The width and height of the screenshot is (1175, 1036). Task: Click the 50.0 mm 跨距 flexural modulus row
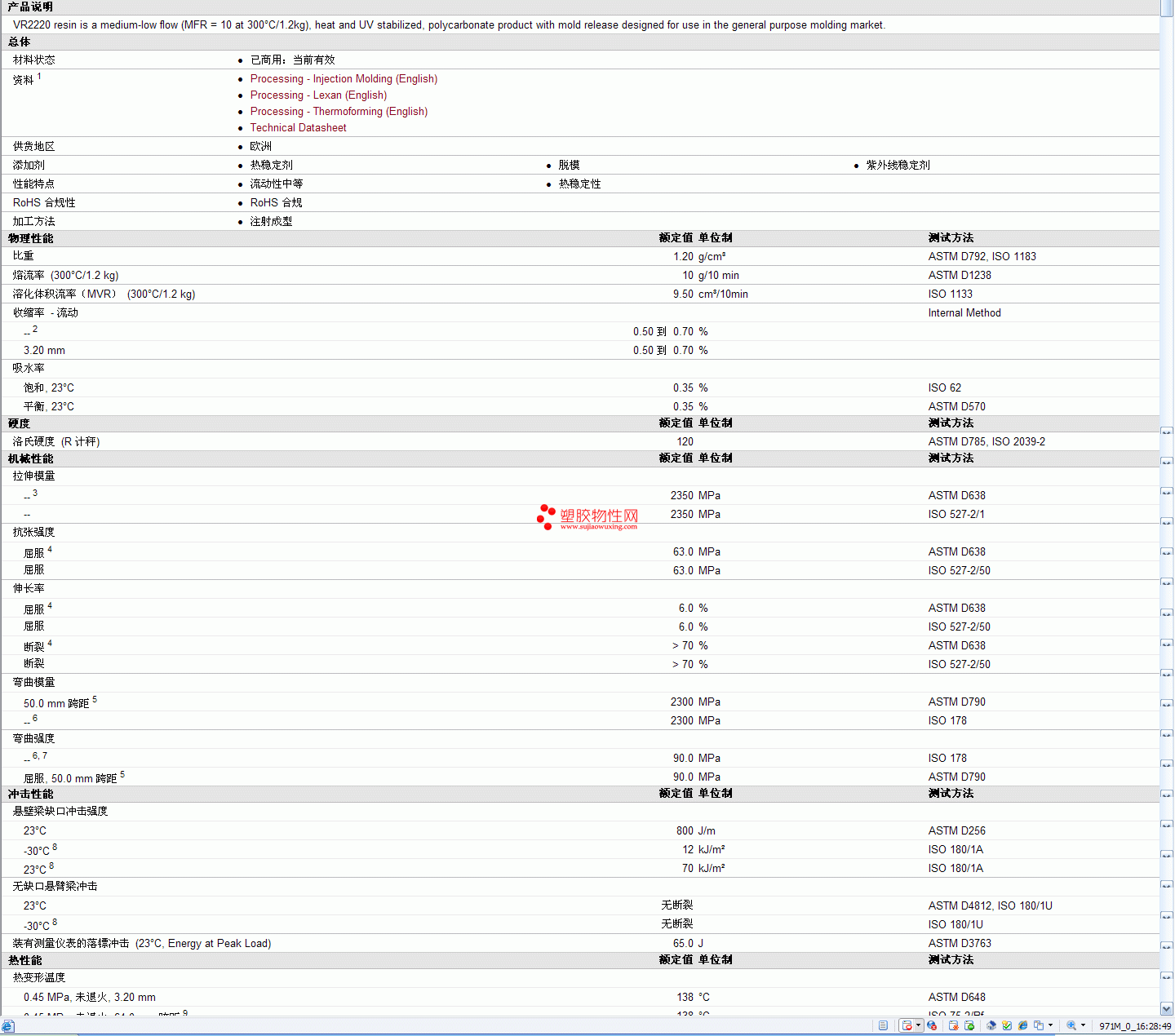point(60,702)
